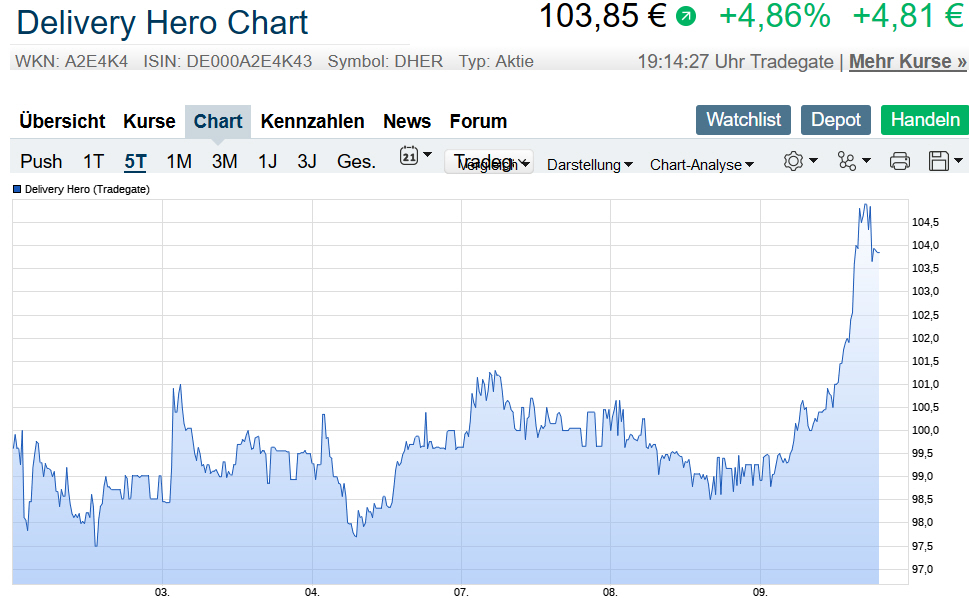Click the green up-arrow trend icon
The height and width of the screenshot is (600, 969).
click(x=685, y=16)
